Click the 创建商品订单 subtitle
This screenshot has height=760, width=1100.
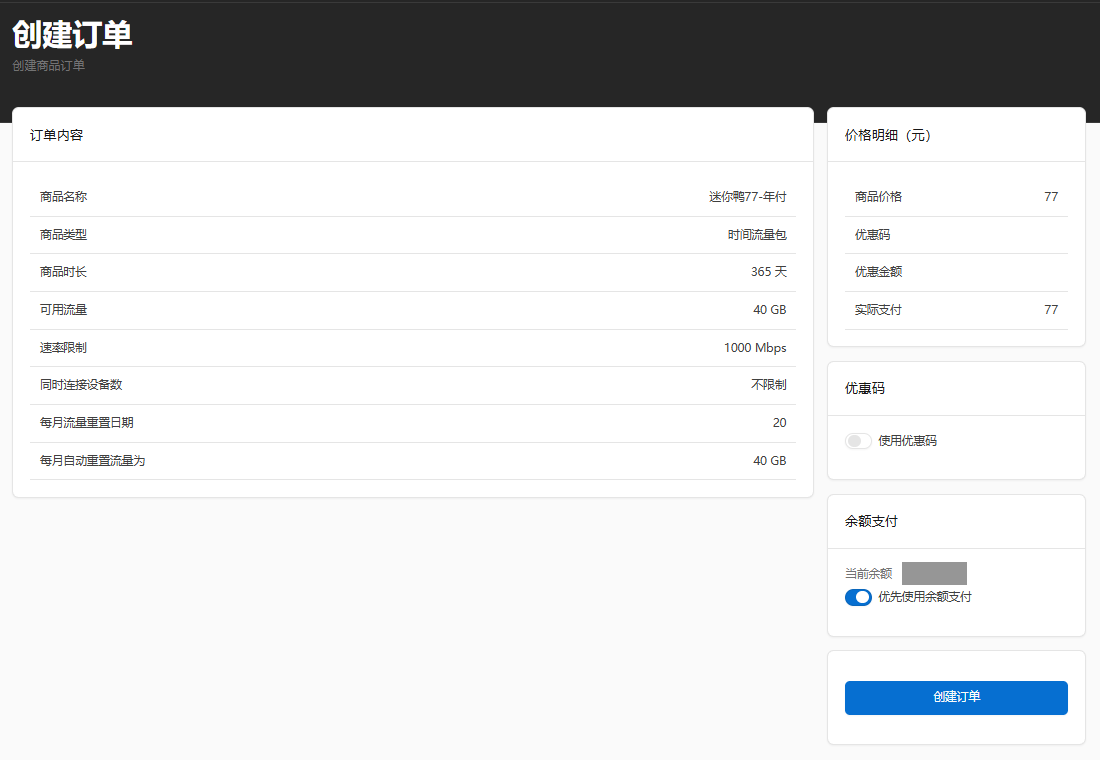(48, 65)
